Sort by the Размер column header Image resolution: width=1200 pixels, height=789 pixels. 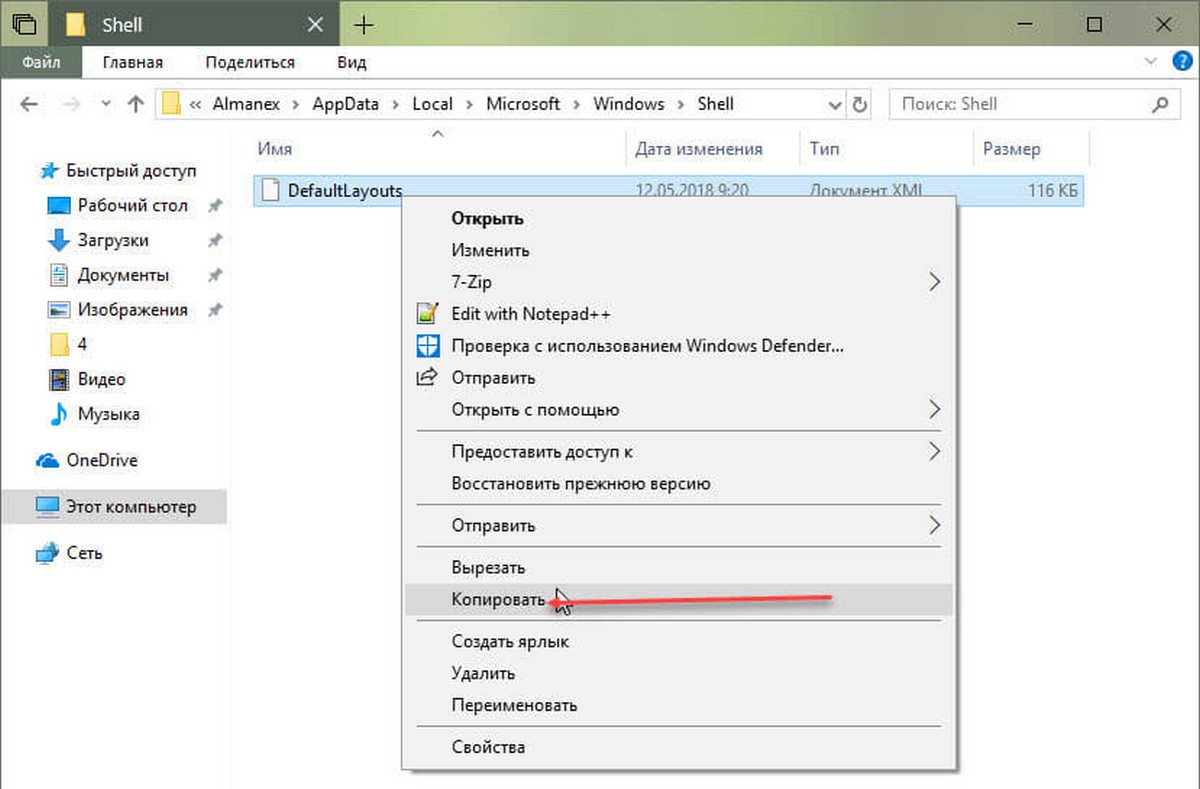1011,149
